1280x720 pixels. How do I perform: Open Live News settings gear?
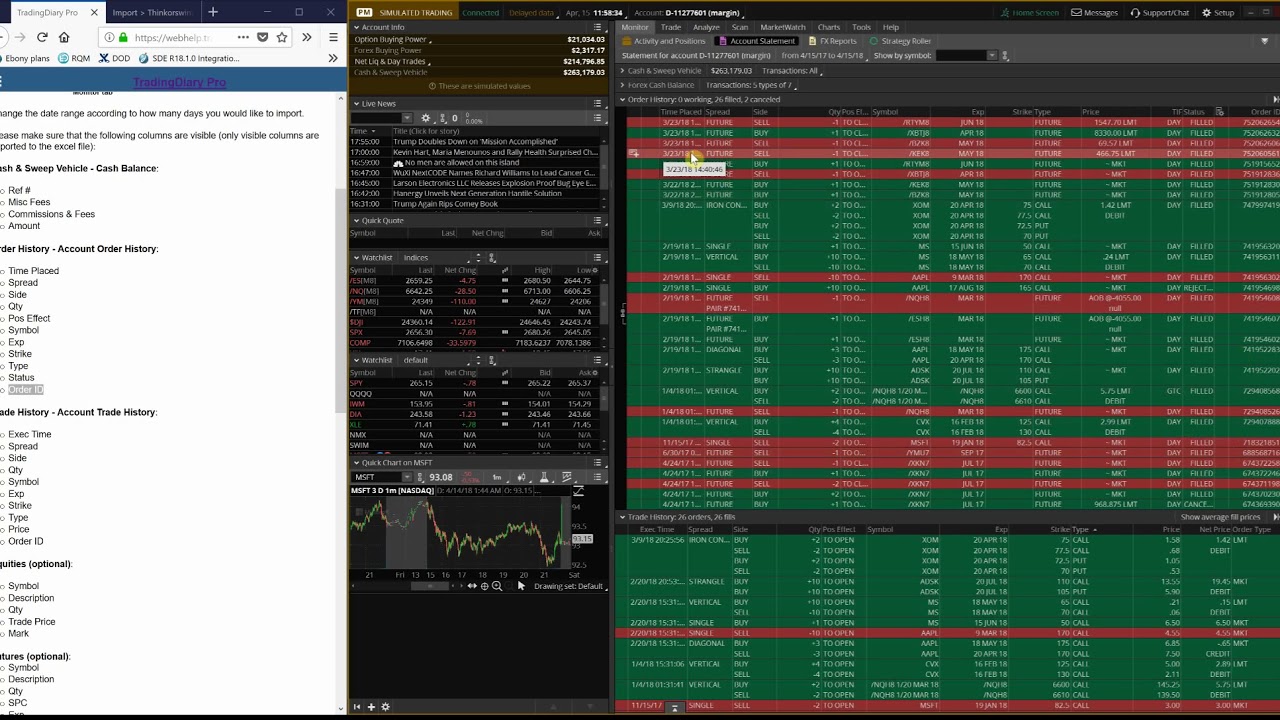pos(426,118)
